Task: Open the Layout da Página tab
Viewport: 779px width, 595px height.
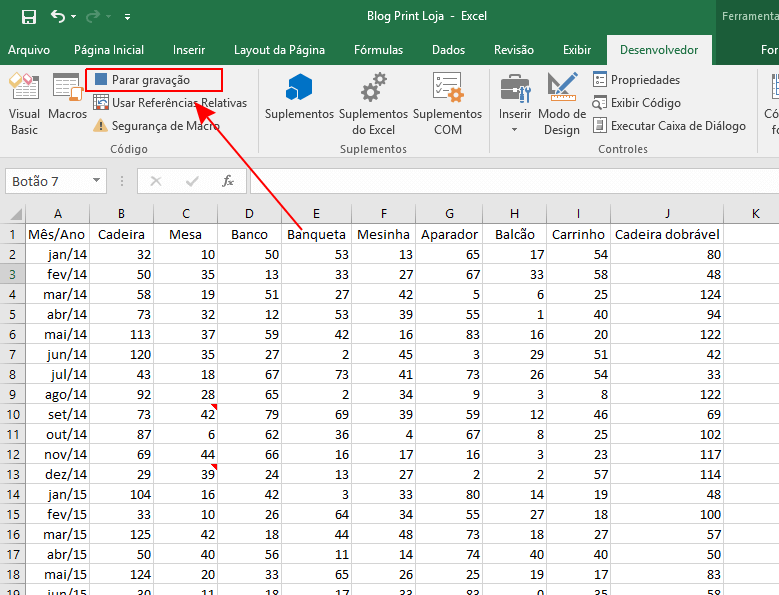Action: pos(279,50)
